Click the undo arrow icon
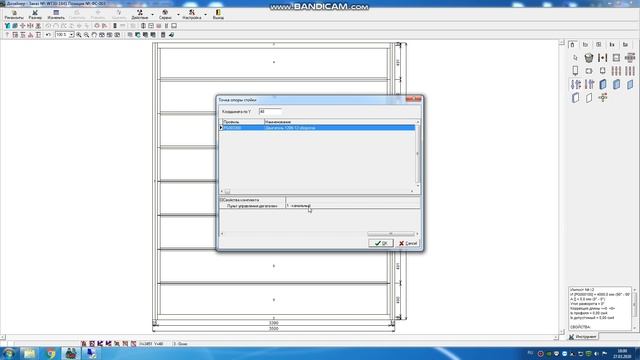 click(x=48, y=35)
